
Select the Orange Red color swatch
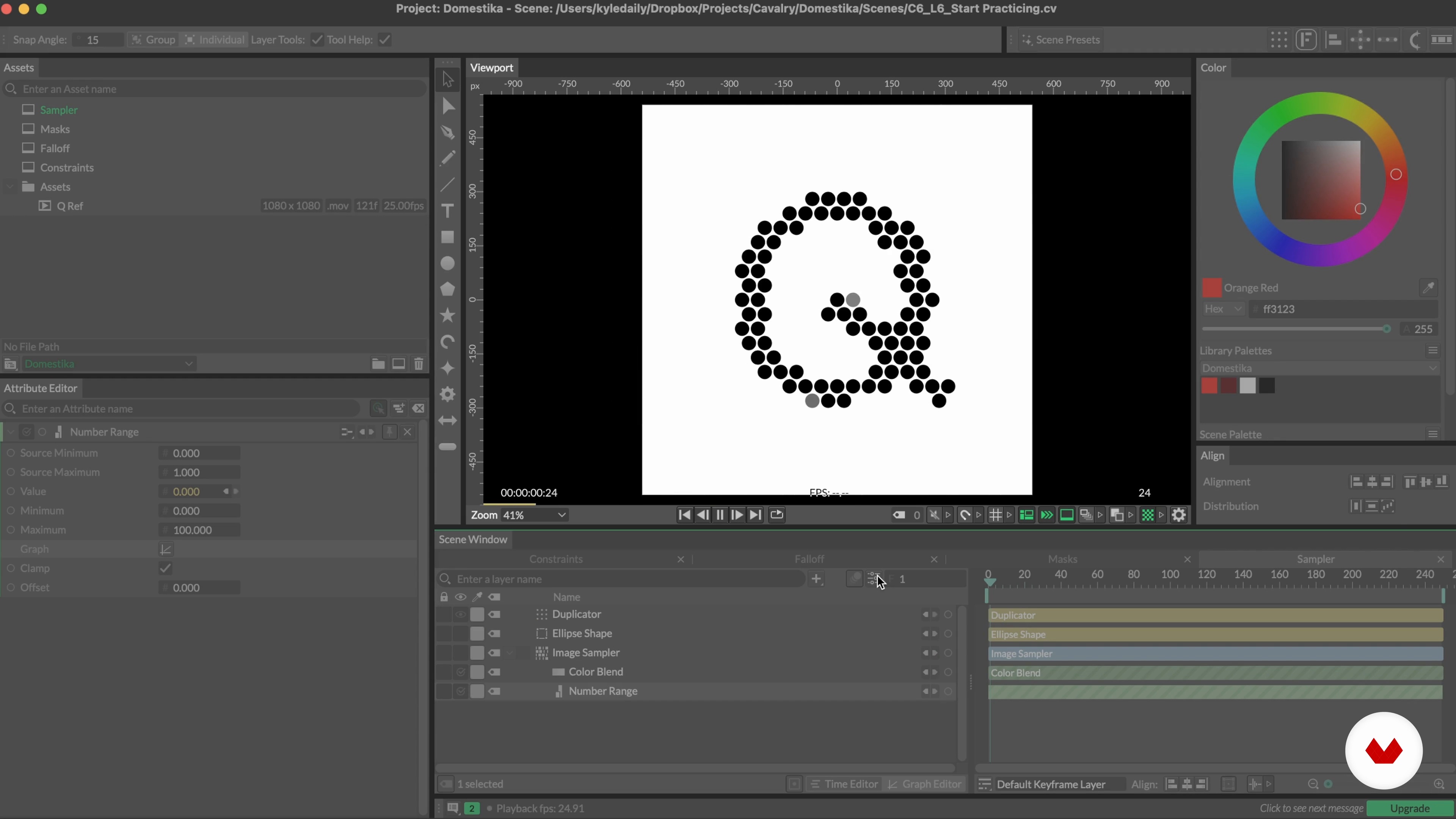click(1211, 288)
